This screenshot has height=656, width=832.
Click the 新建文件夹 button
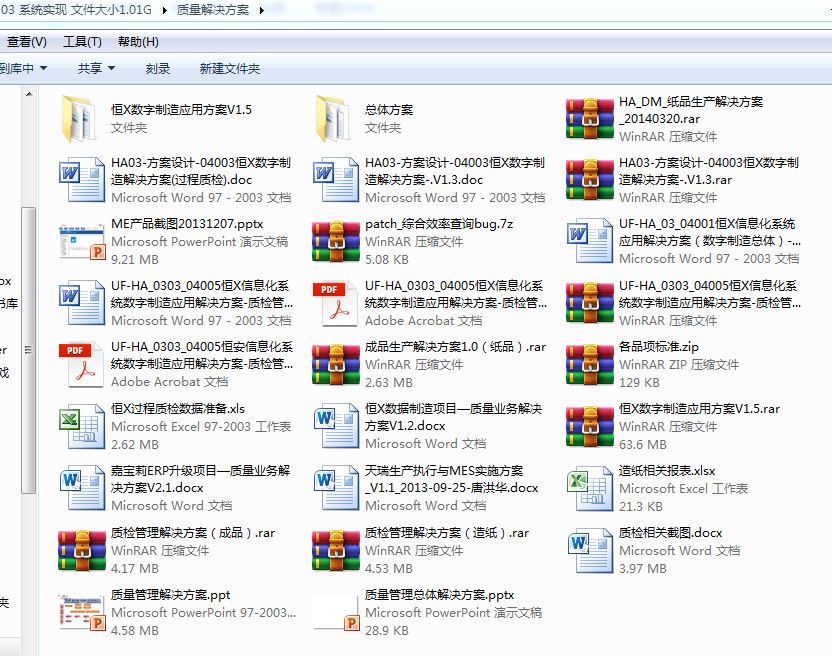[229, 68]
